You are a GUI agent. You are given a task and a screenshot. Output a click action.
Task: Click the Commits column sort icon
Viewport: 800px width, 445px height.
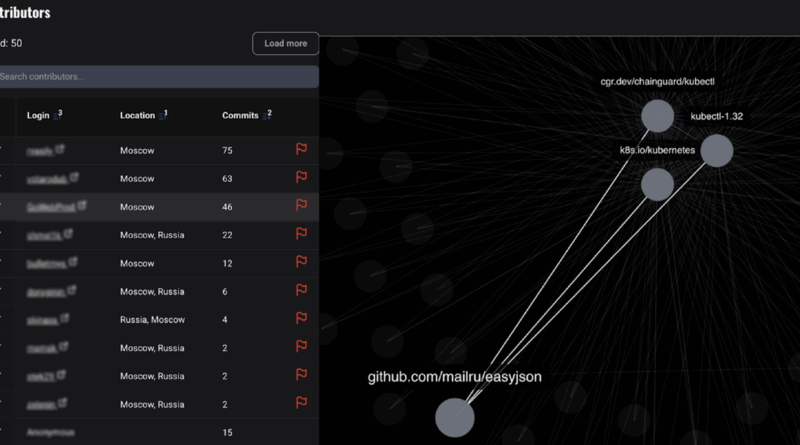(267, 115)
